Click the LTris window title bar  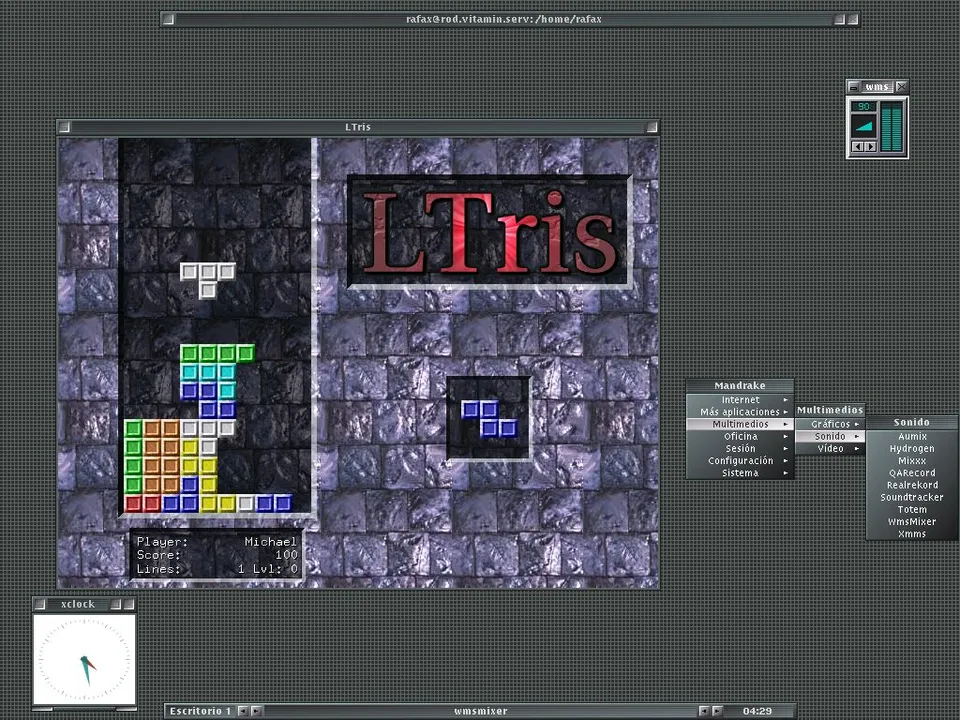click(358, 127)
